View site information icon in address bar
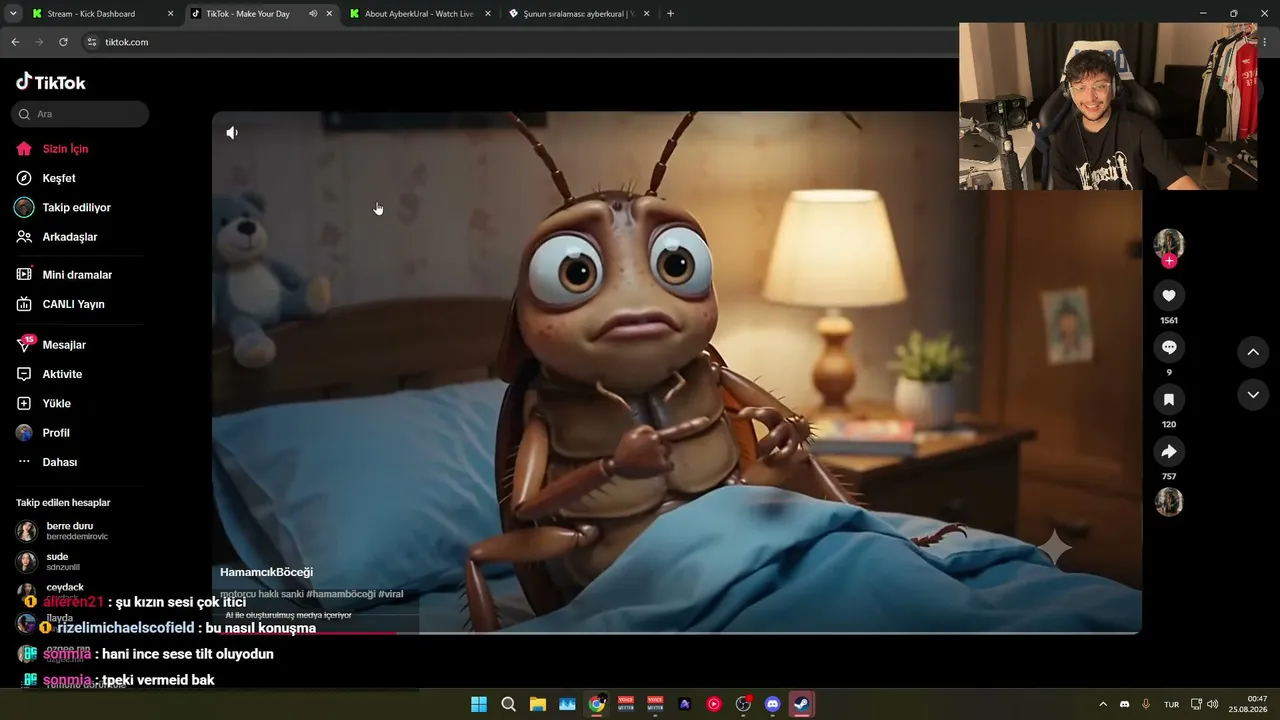 pos(91,42)
